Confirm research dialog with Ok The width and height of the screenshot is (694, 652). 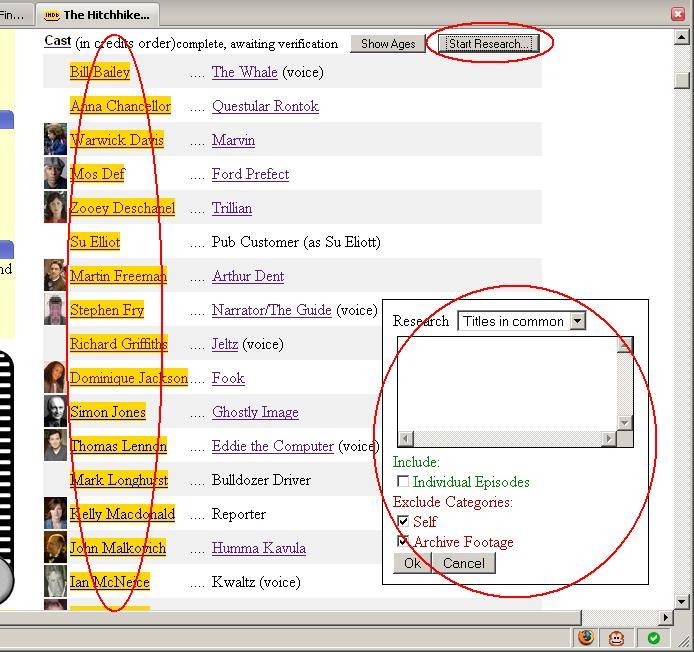click(x=412, y=563)
